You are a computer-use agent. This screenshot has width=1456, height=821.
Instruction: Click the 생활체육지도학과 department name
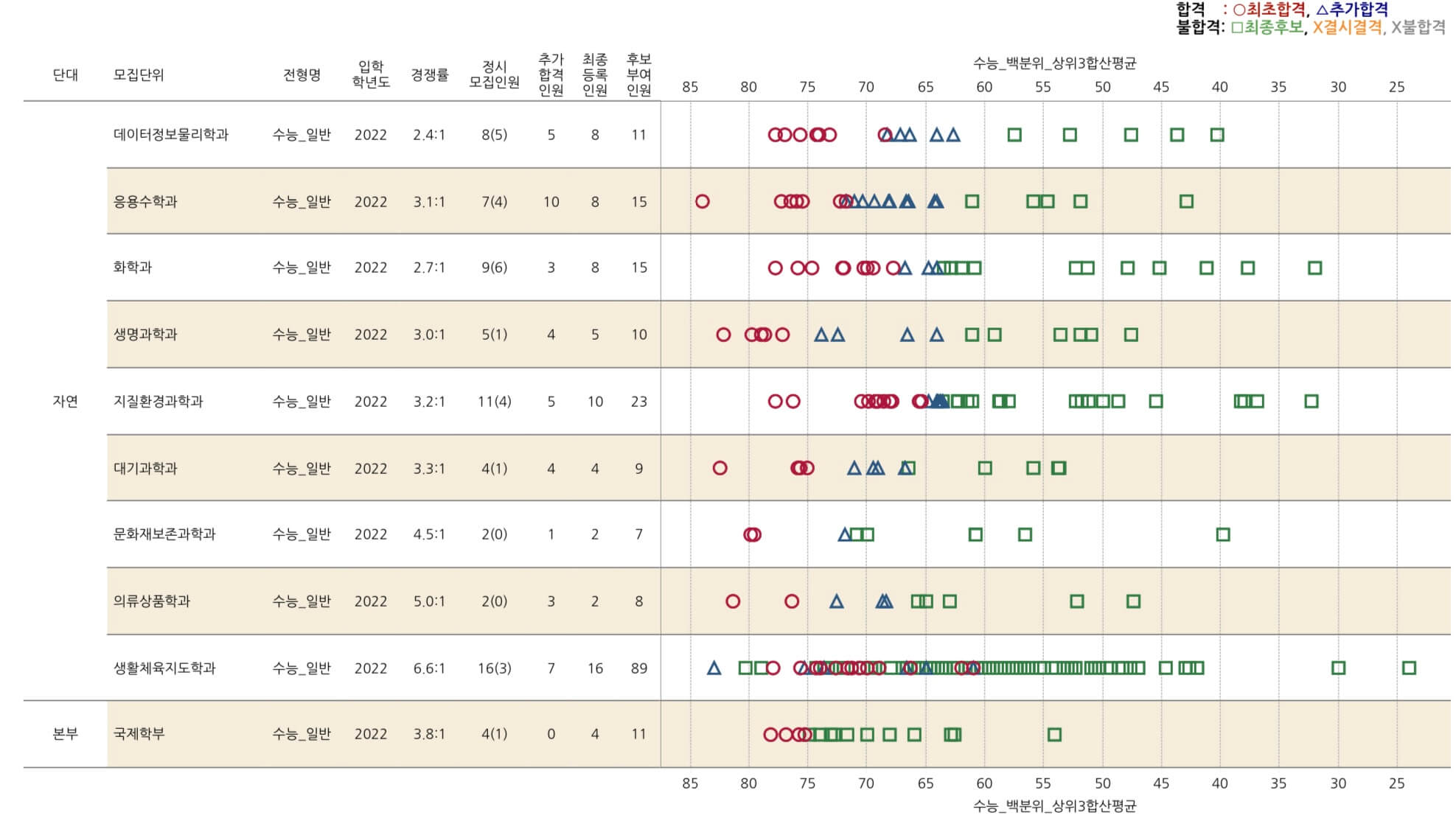(x=164, y=668)
